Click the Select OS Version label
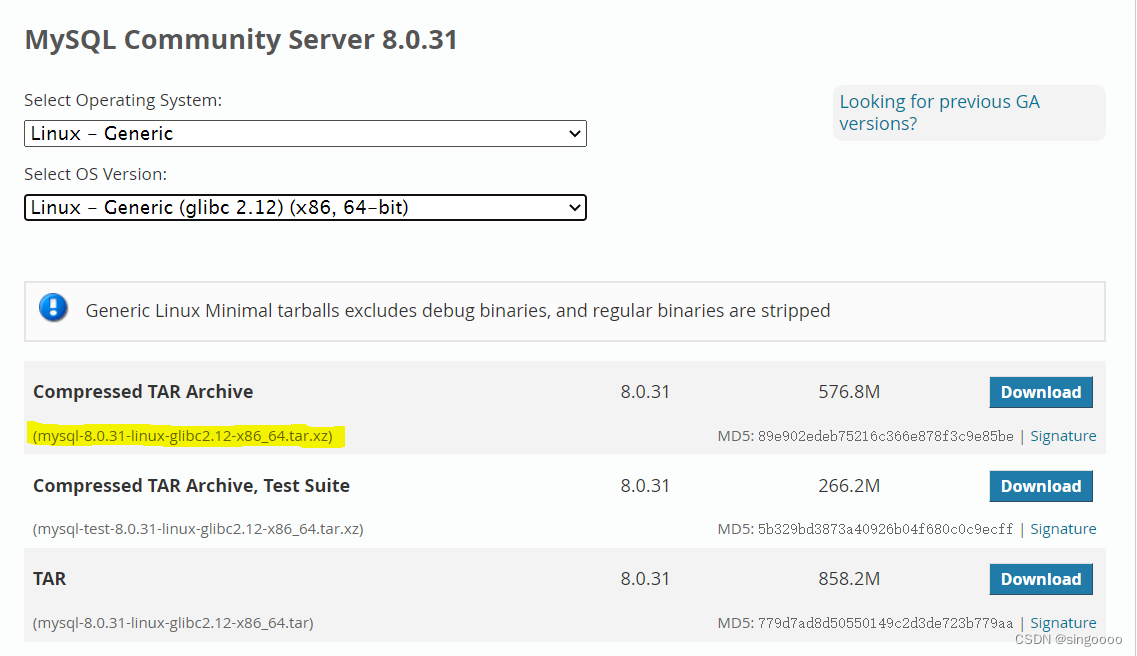Image resolution: width=1137 pixels, height=656 pixels. coord(96,174)
